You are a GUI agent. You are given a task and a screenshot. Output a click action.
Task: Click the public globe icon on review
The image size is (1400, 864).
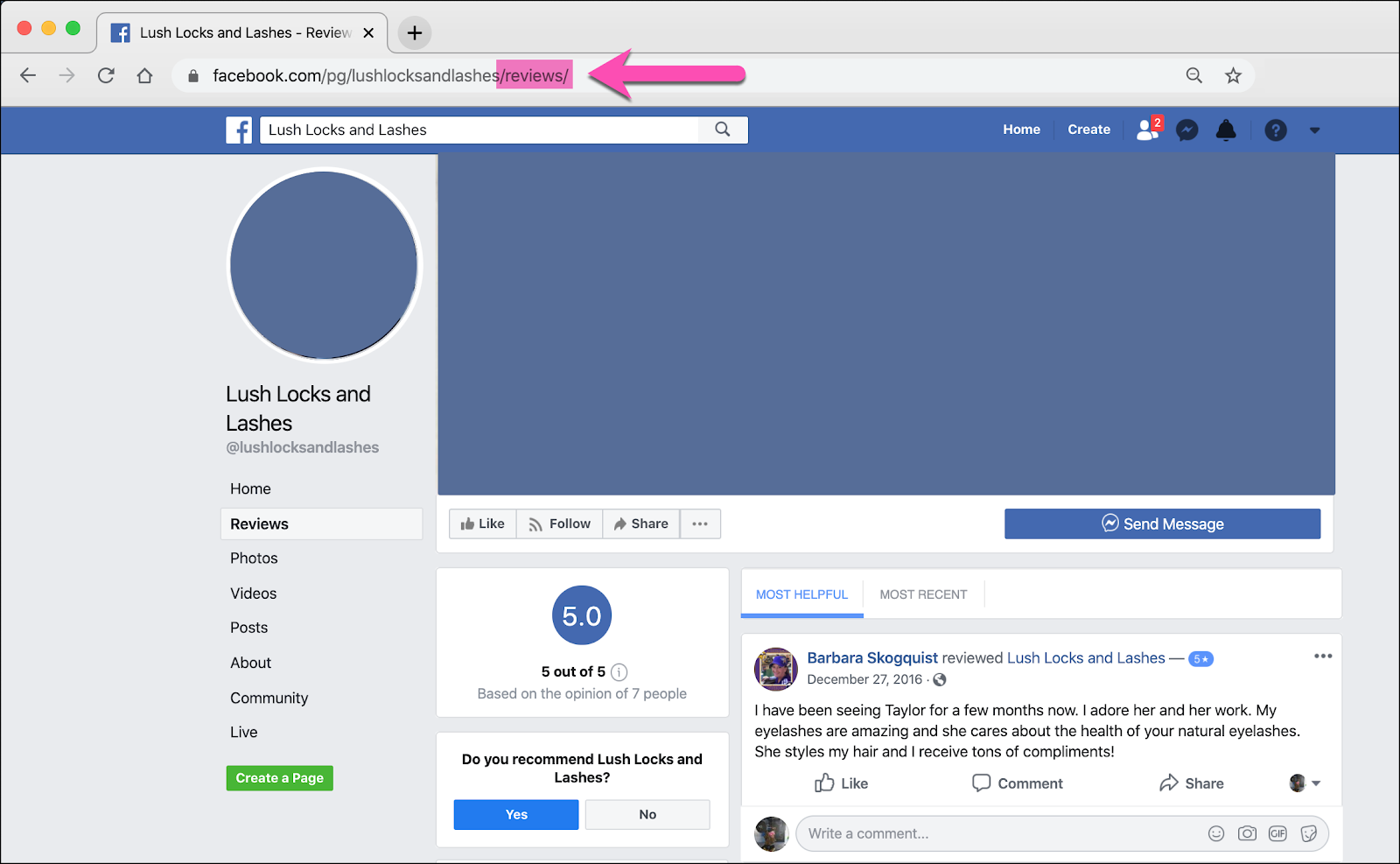pos(940,680)
